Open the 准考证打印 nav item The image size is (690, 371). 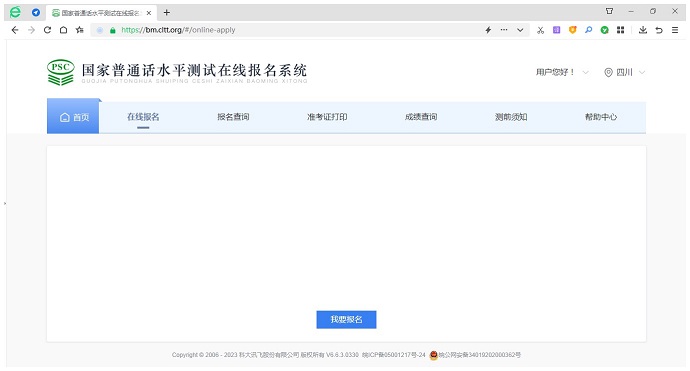point(327,117)
